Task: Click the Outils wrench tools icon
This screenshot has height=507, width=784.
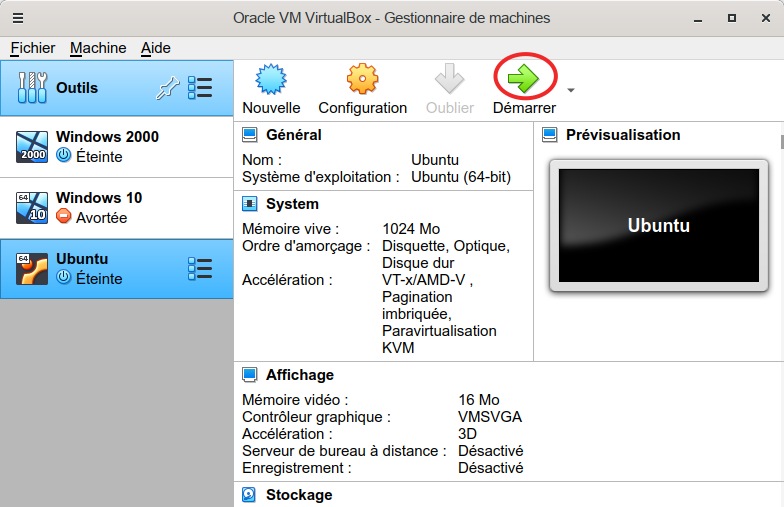Action: click(x=32, y=88)
